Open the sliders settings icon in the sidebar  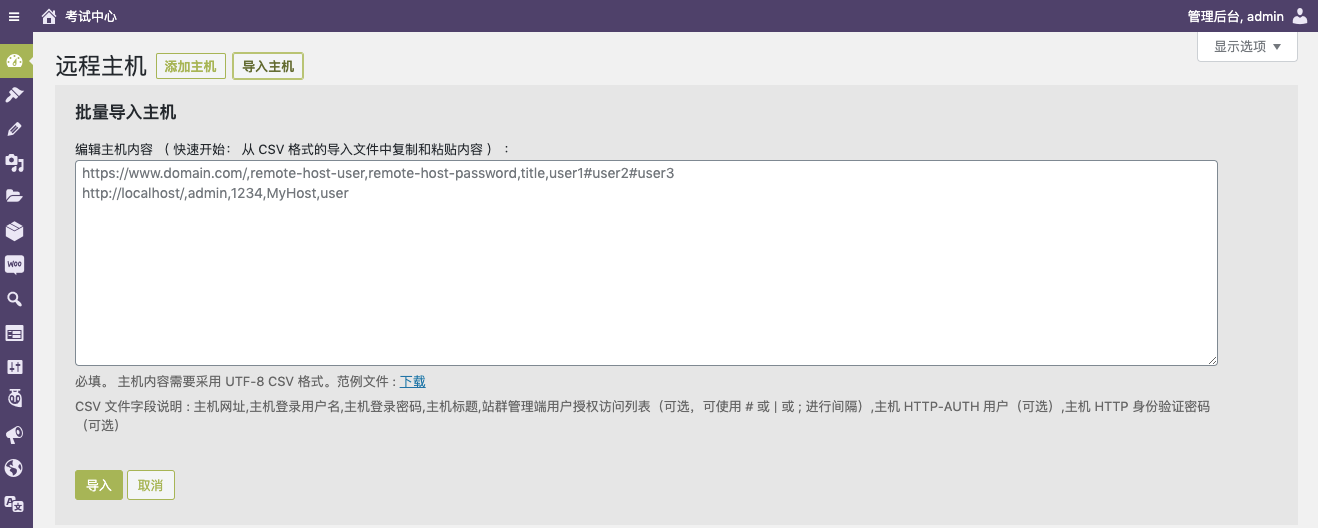click(15, 367)
